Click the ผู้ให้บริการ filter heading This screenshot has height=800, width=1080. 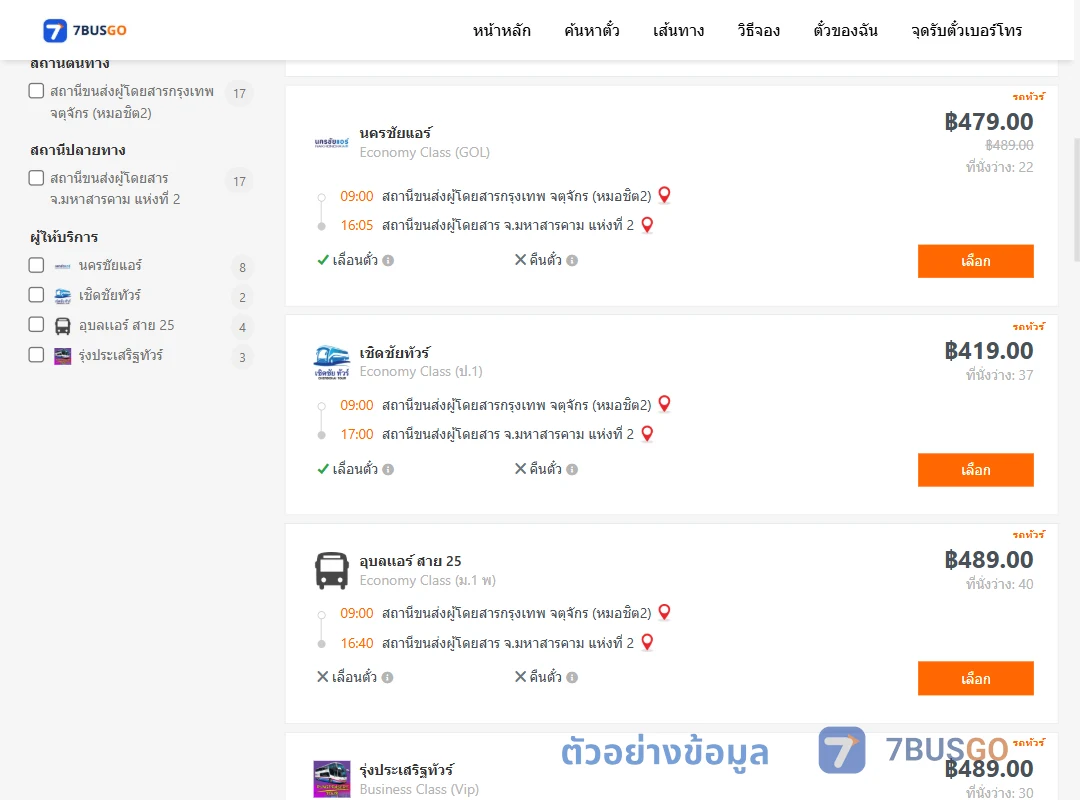[x=64, y=236]
